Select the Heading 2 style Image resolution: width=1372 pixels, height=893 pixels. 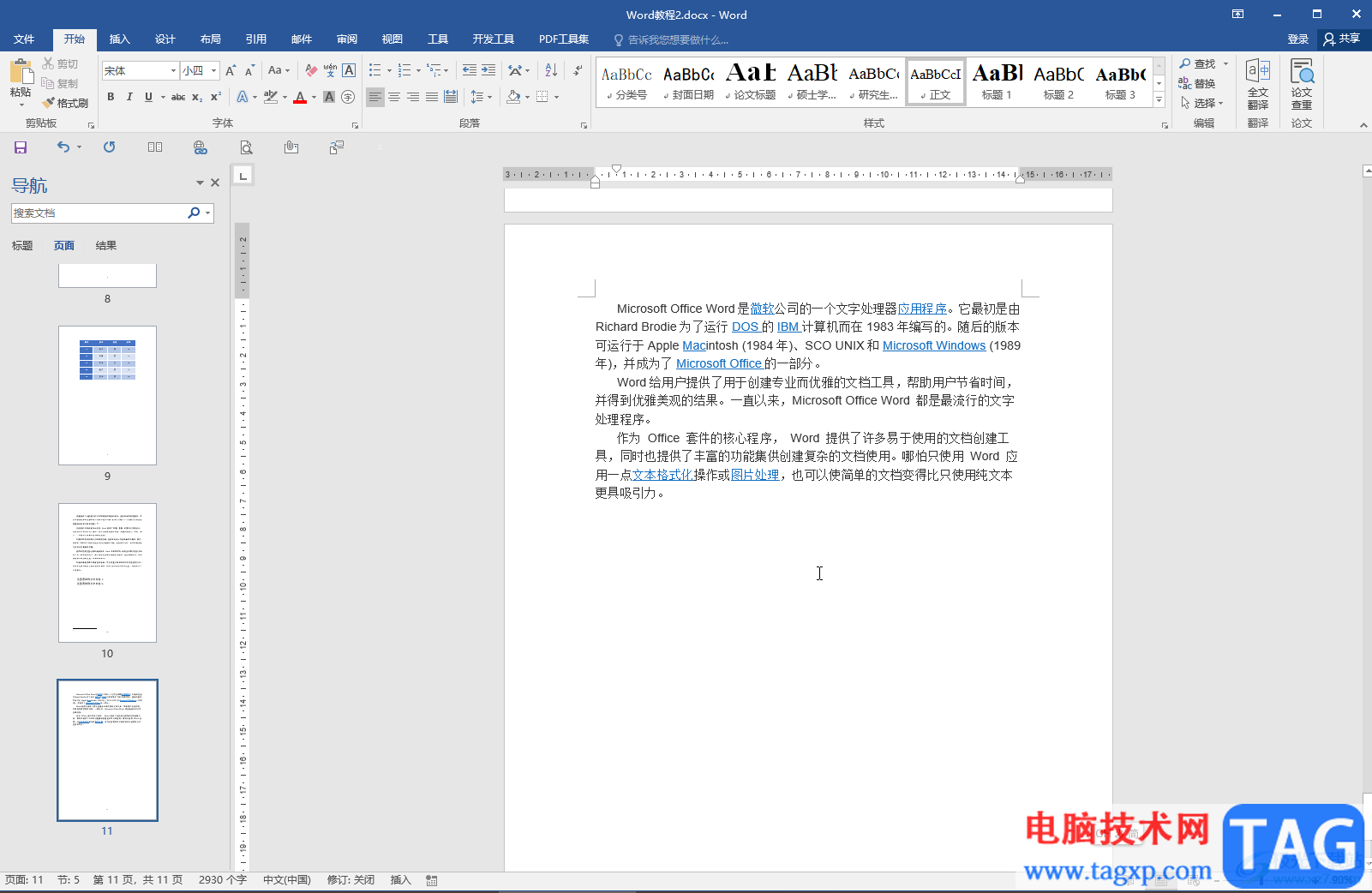point(1059,82)
